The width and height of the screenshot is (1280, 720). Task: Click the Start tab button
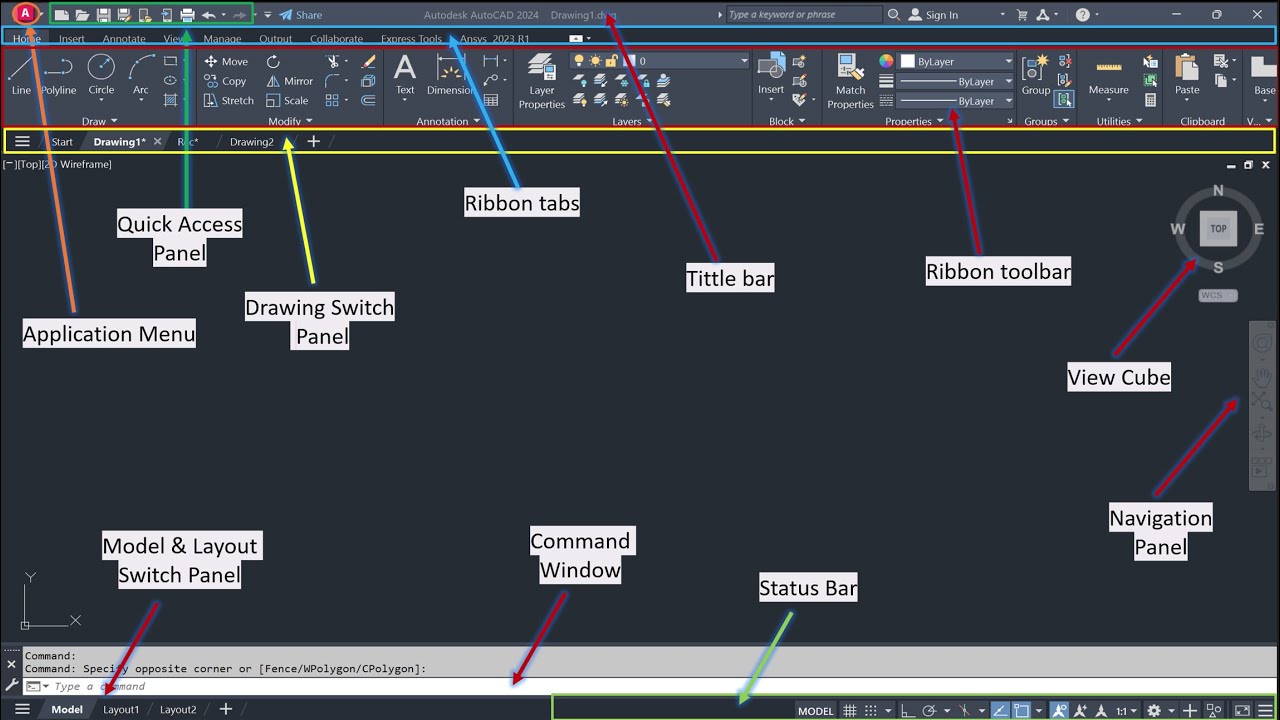pos(62,142)
